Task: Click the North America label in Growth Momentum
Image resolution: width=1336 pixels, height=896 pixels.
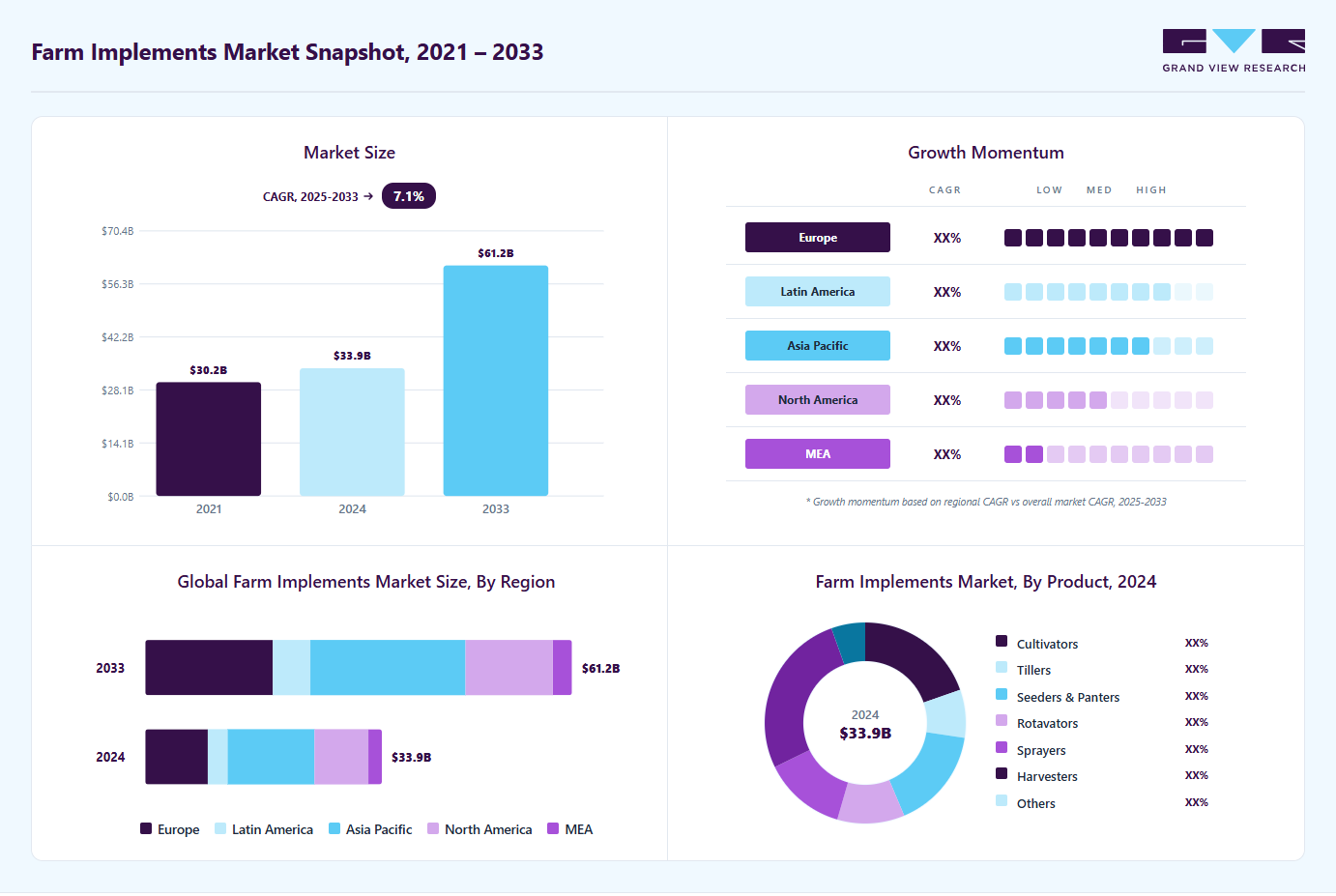Action: tap(818, 400)
